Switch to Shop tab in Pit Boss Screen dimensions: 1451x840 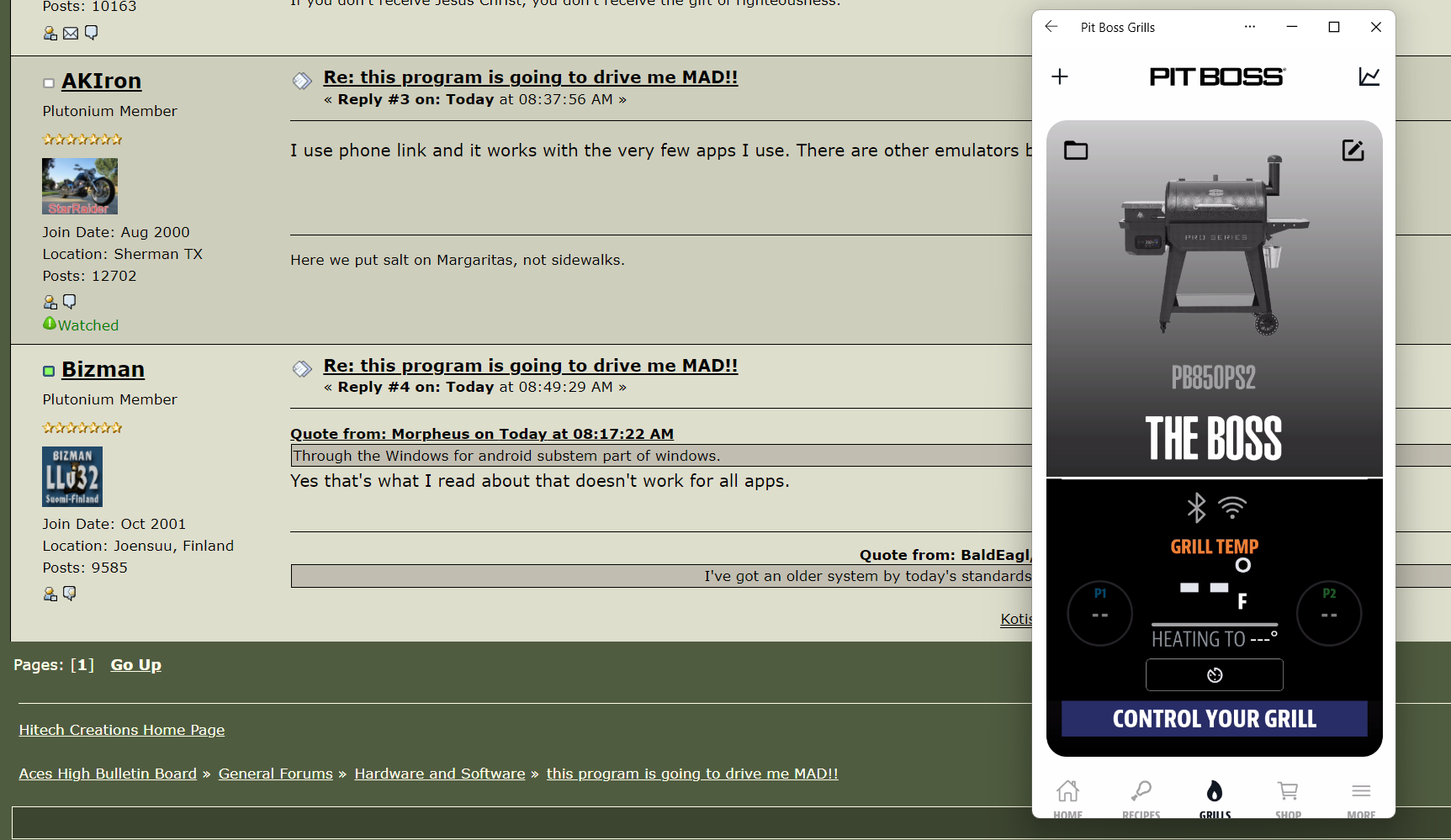[x=1288, y=799]
